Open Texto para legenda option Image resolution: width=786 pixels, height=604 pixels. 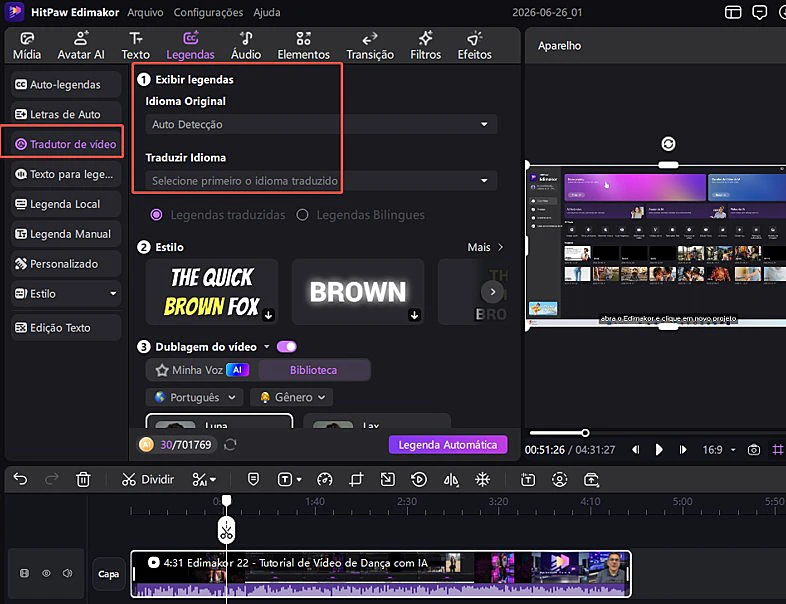tap(66, 174)
